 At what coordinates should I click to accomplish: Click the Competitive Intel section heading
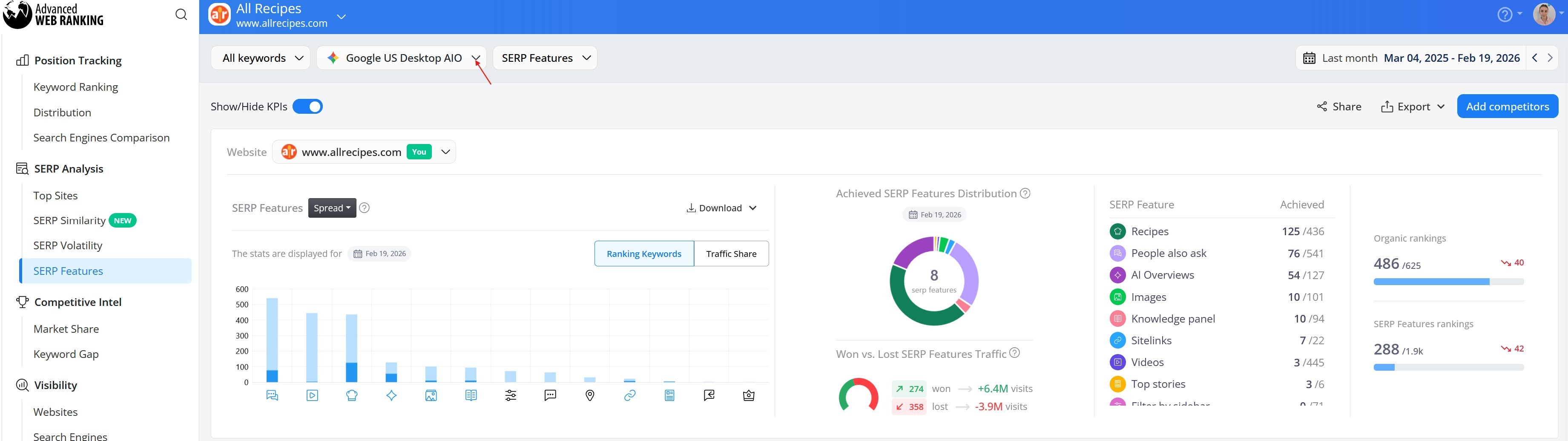pos(78,302)
